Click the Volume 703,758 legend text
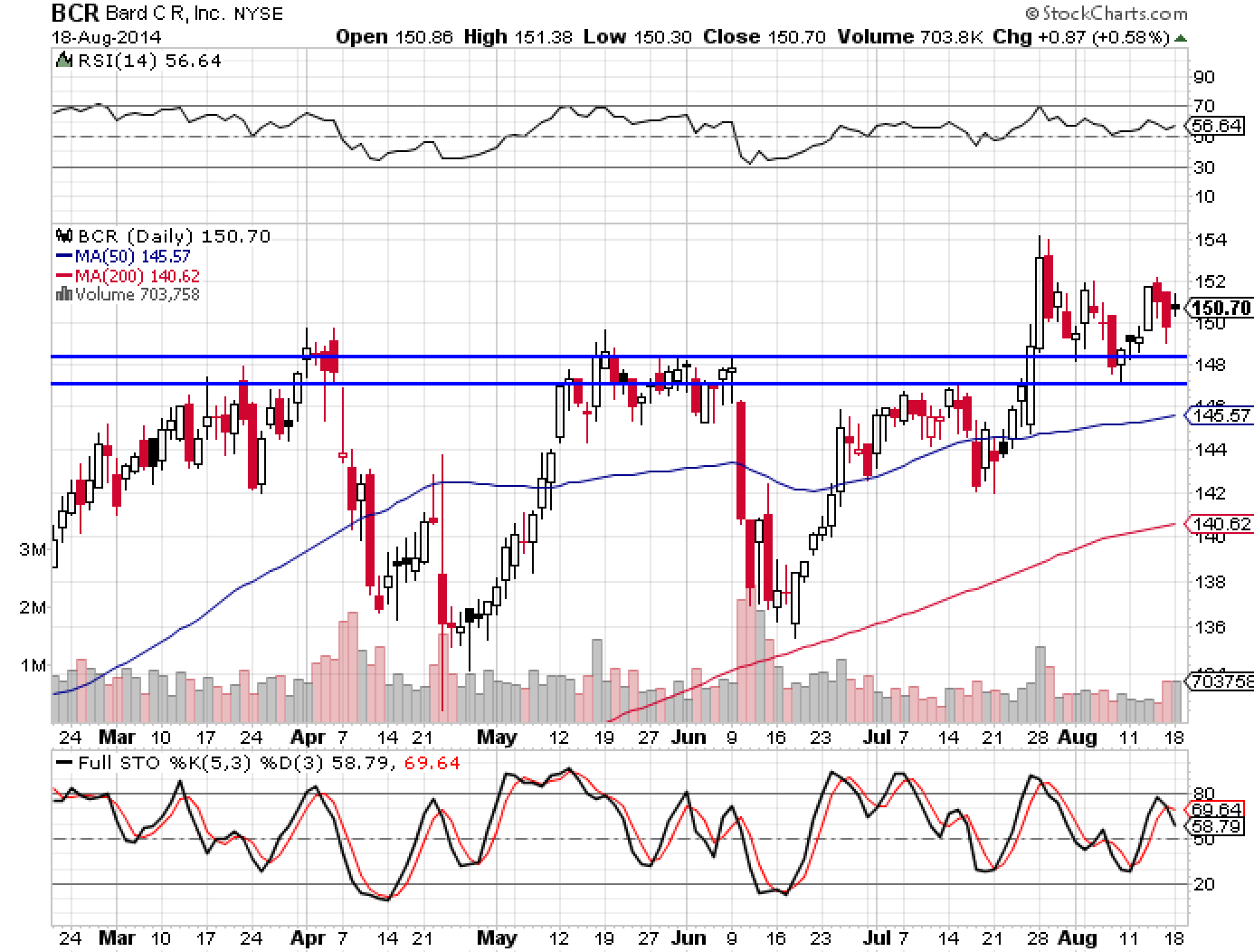This screenshot has width=1254, height=952. click(137, 294)
